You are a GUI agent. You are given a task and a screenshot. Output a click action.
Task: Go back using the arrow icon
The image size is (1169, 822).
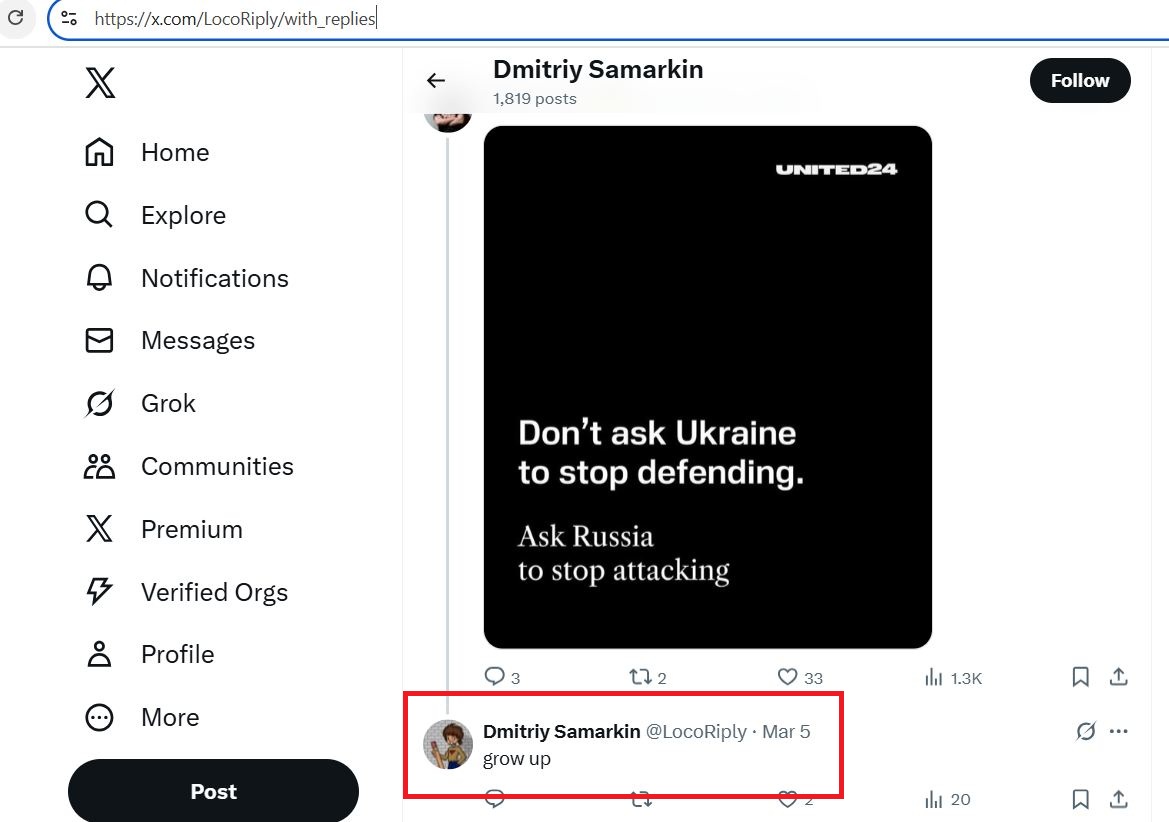click(436, 81)
